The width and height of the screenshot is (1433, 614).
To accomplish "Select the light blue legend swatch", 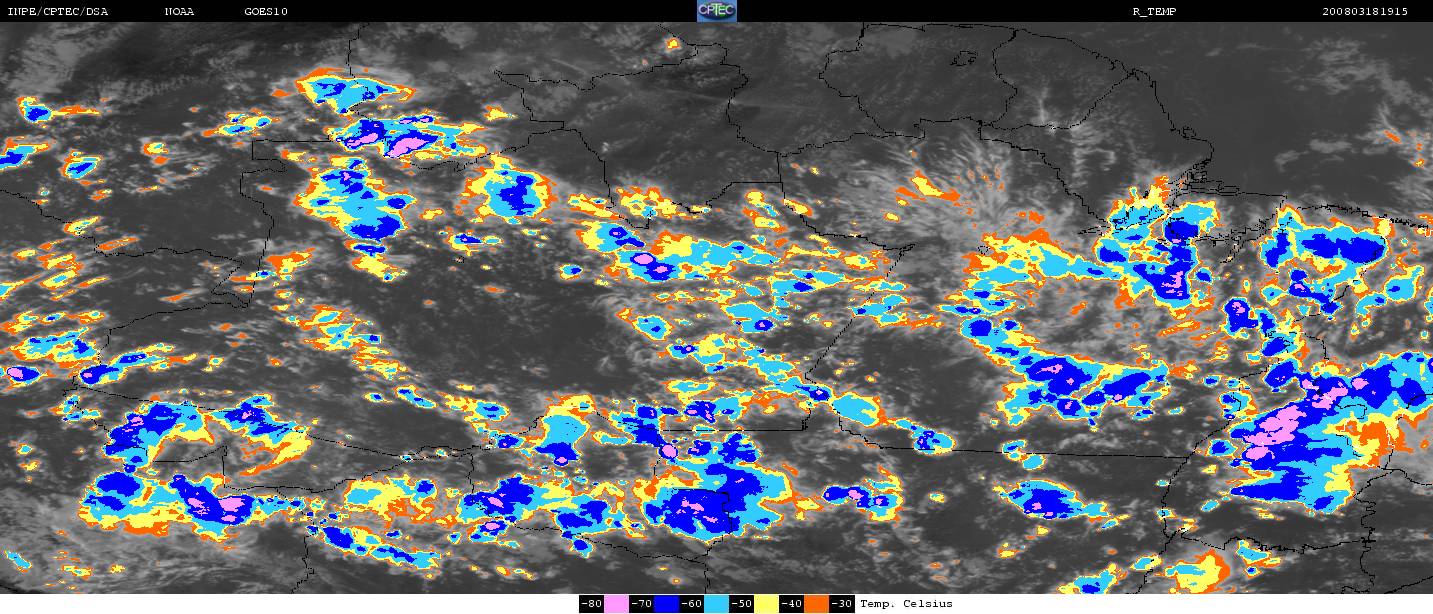I will coord(716,604).
